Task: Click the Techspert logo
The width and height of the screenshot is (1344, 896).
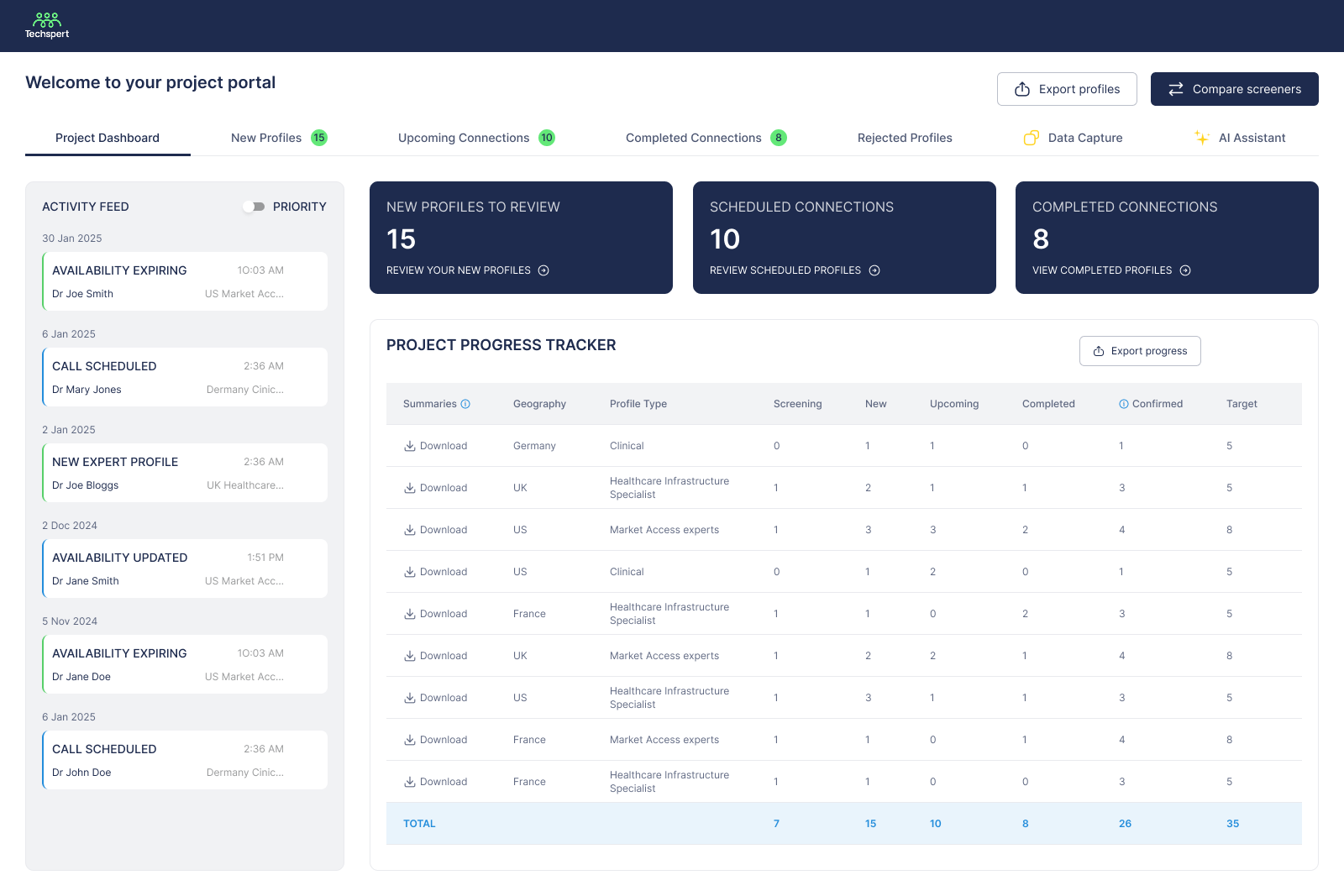Action: [x=47, y=25]
